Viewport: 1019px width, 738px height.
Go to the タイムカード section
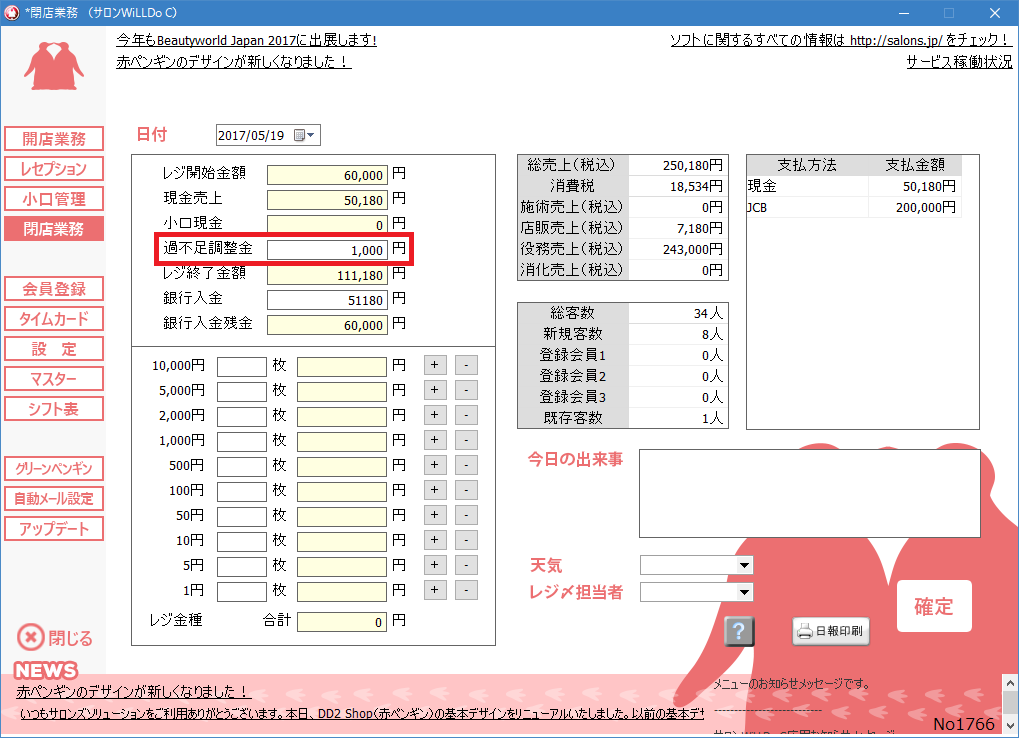click(x=54, y=319)
